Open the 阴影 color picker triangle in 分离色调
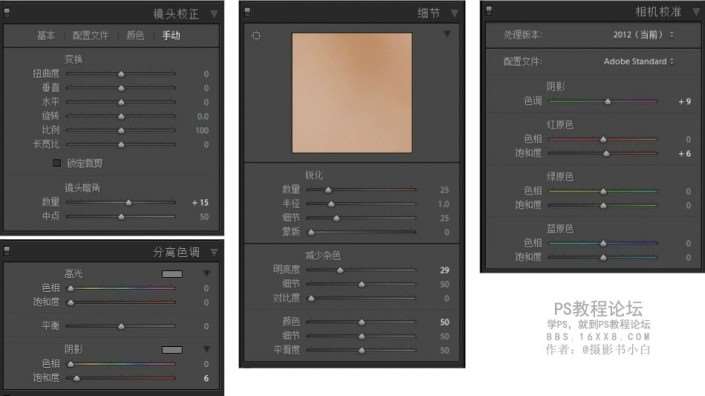 [x=207, y=349]
